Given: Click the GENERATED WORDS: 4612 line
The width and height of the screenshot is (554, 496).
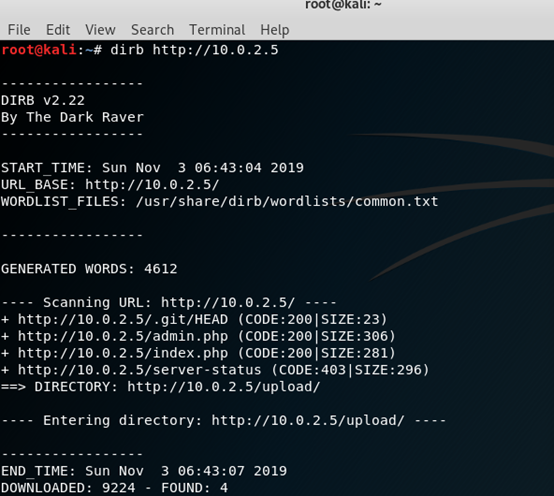Looking at the screenshot, I should (x=89, y=269).
